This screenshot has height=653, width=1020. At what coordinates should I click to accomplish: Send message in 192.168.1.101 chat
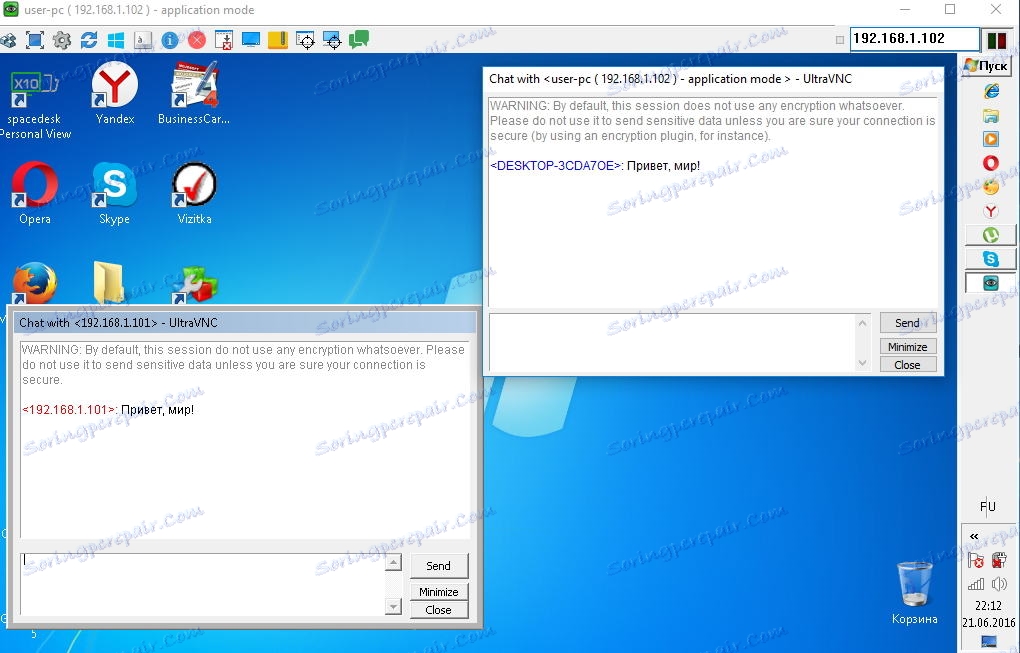[438, 566]
